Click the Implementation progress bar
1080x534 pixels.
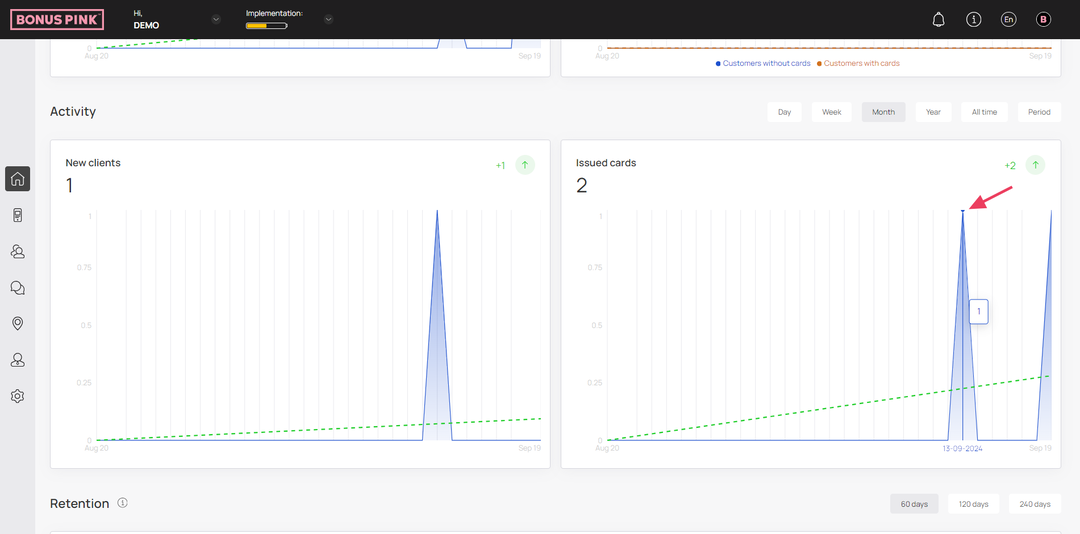tap(267, 26)
